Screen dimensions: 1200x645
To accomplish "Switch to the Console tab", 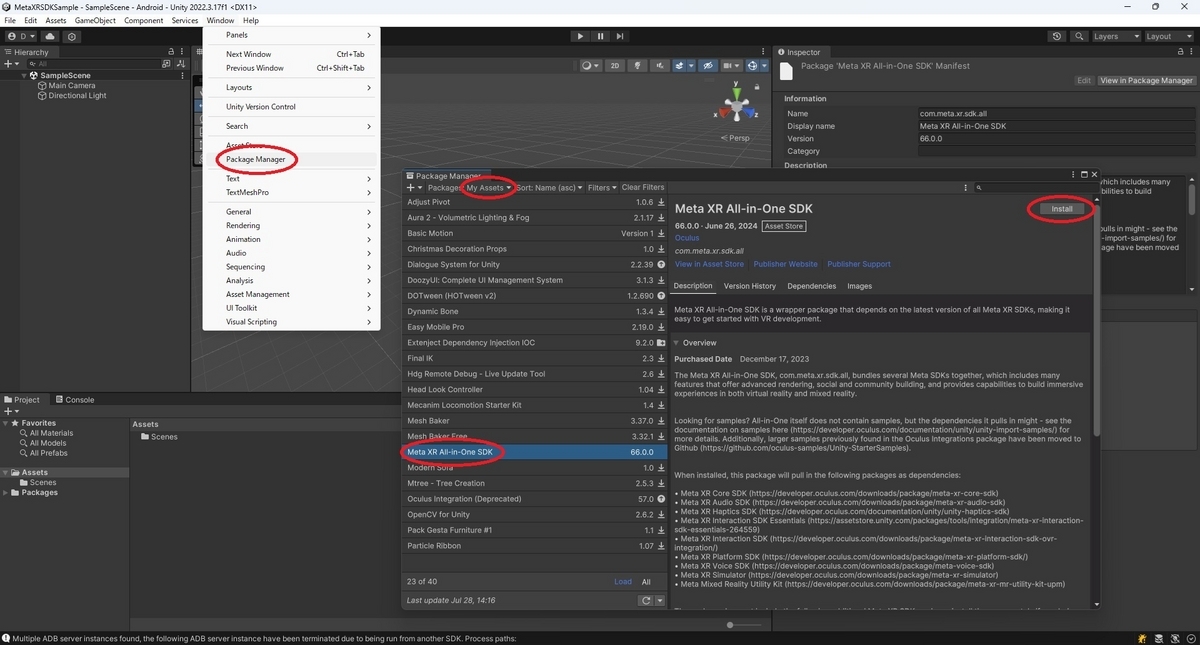I will point(74,400).
